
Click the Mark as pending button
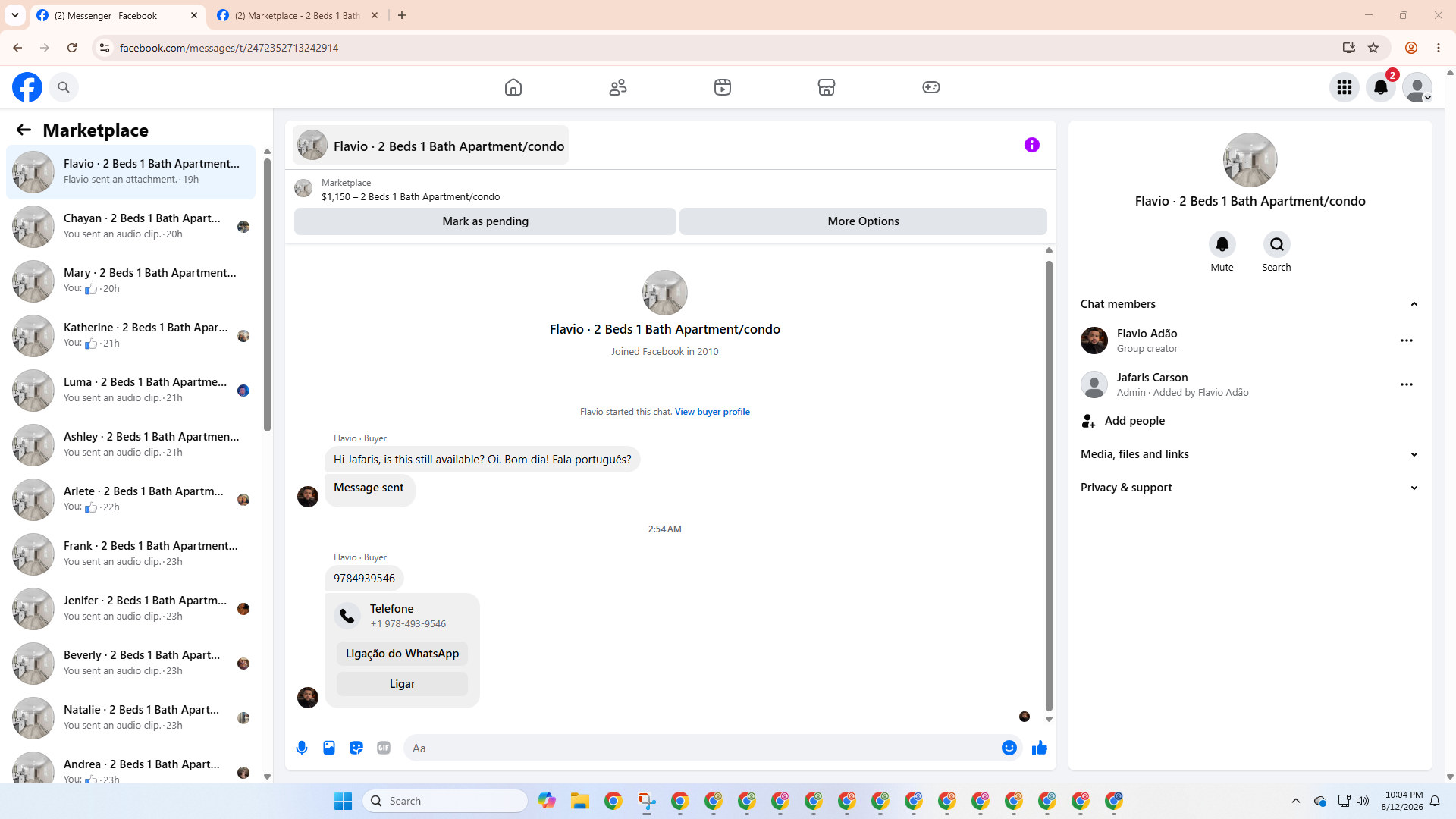coord(485,221)
